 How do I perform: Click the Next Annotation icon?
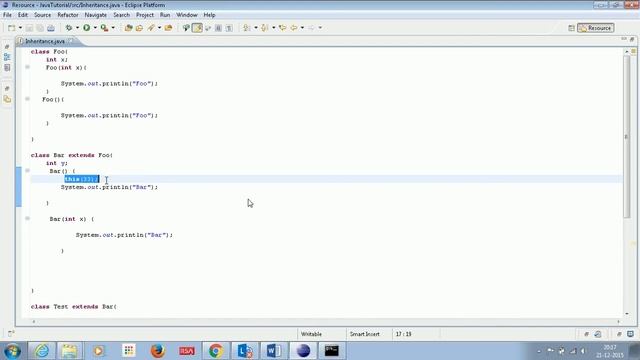pos(247,28)
